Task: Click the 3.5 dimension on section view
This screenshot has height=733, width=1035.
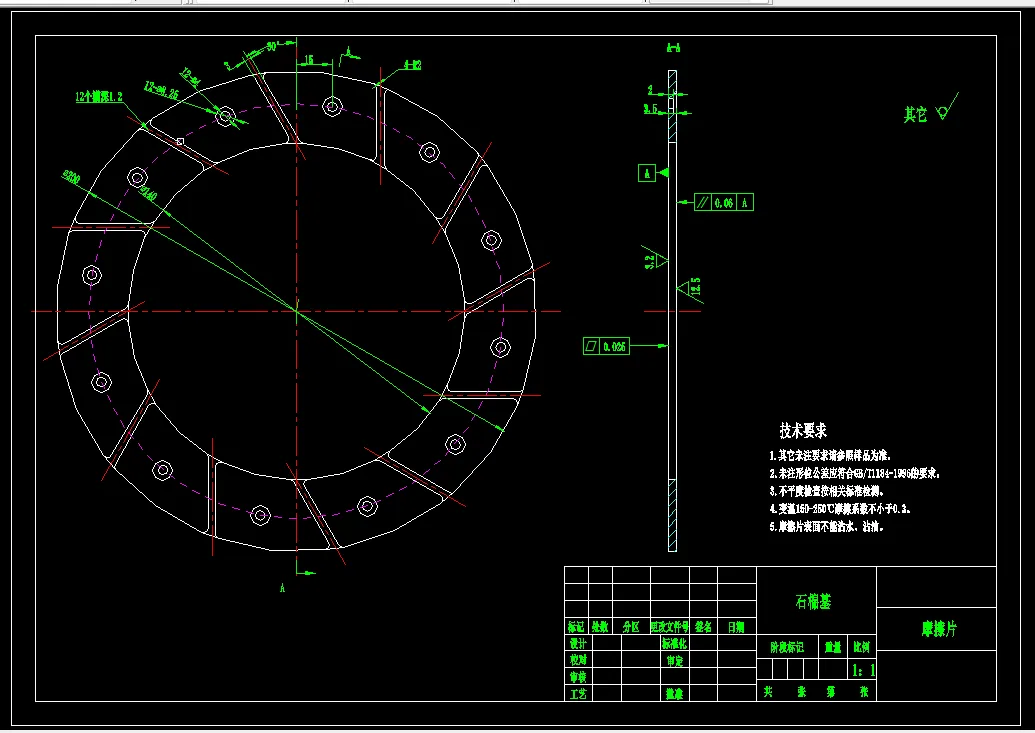Action: (x=651, y=108)
